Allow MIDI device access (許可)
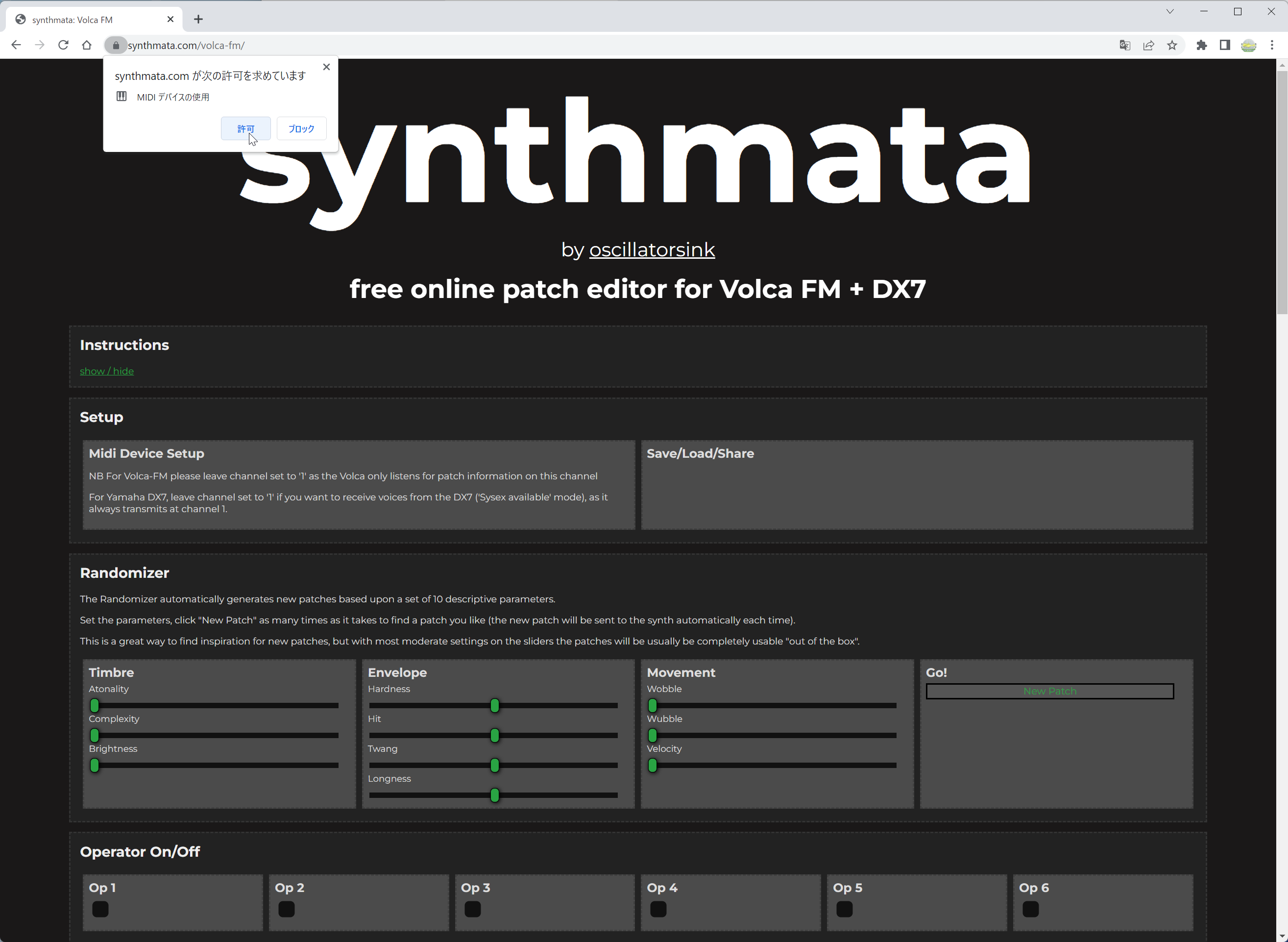 tap(245, 129)
